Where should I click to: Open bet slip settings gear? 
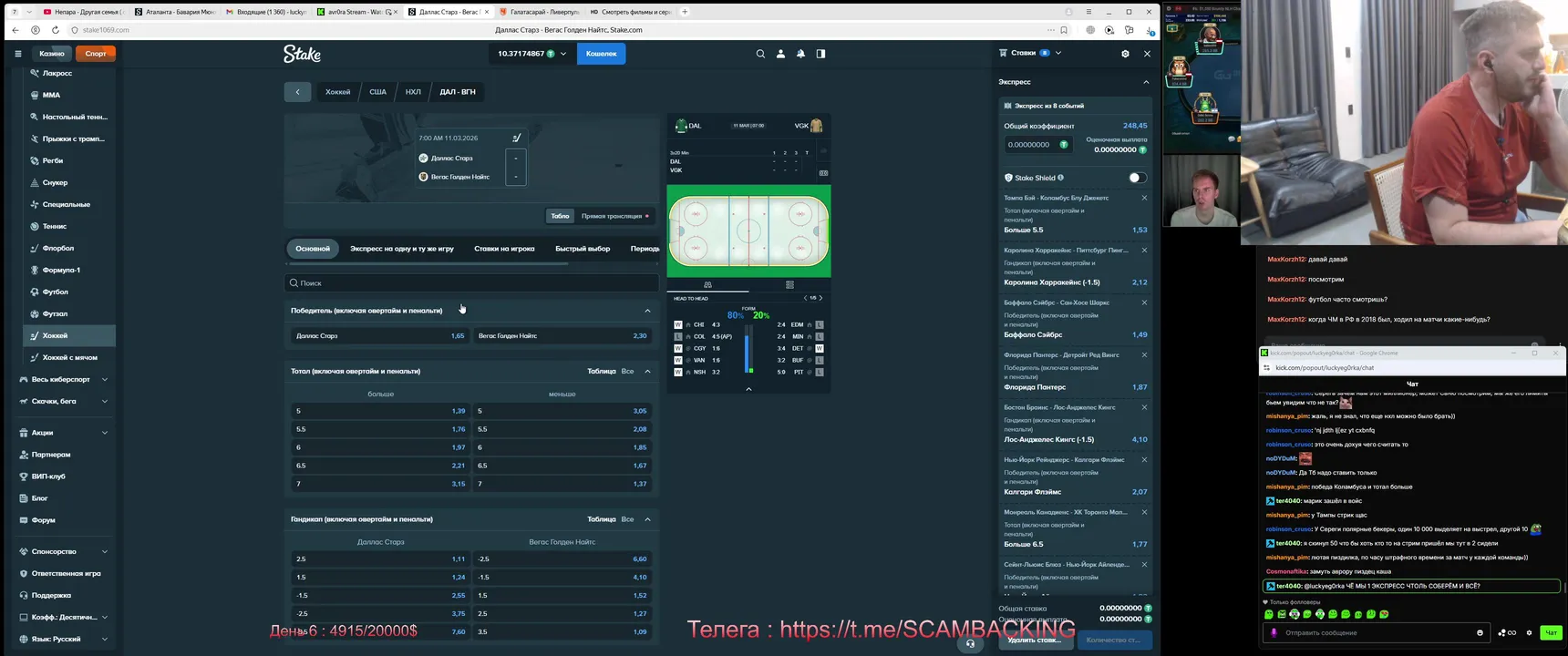1125,54
